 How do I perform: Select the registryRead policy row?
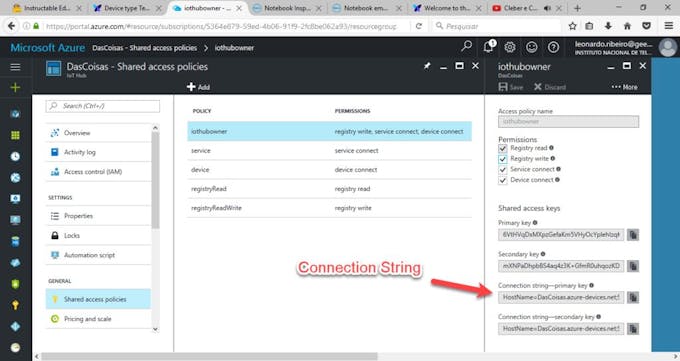pyautogui.click(x=330, y=189)
